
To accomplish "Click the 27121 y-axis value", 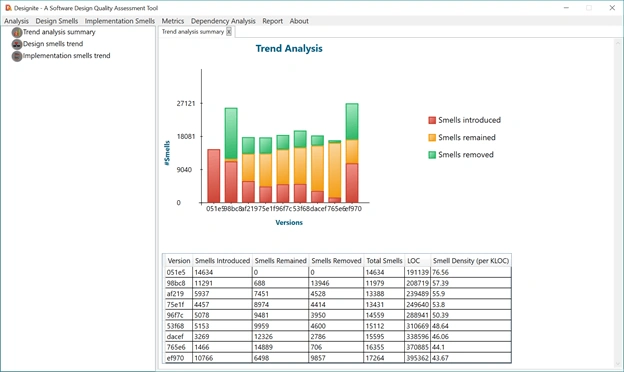I will click(x=186, y=103).
